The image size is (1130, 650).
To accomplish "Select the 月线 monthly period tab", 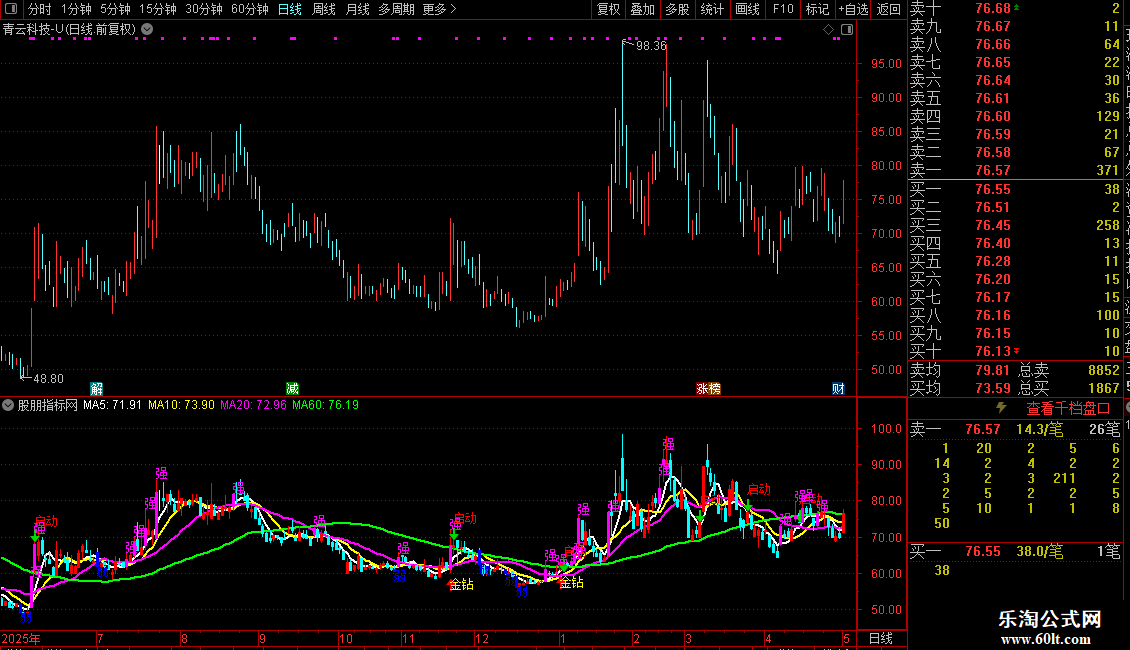I will click(357, 9).
